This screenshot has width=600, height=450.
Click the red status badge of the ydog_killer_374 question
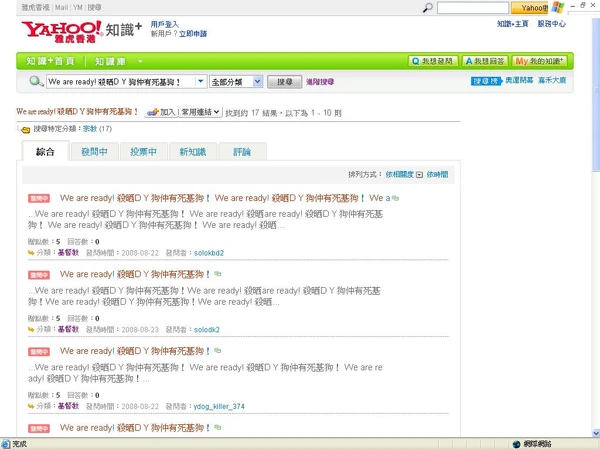(x=39, y=352)
